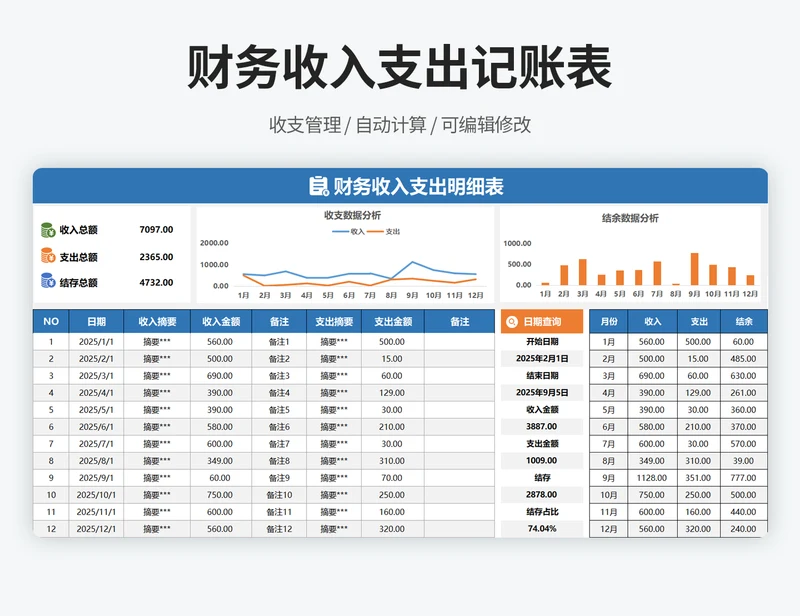Select row number 7 in the NO column
Image resolution: width=800 pixels, height=616 pixels.
[51, 444]
